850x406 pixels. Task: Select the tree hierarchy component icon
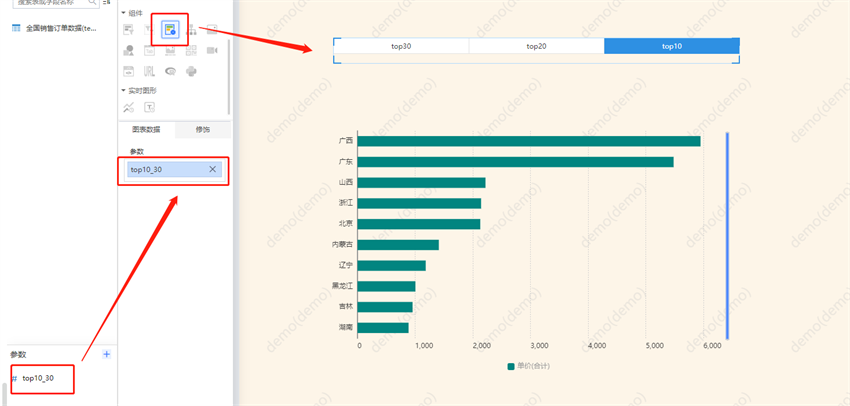(191, 31)
